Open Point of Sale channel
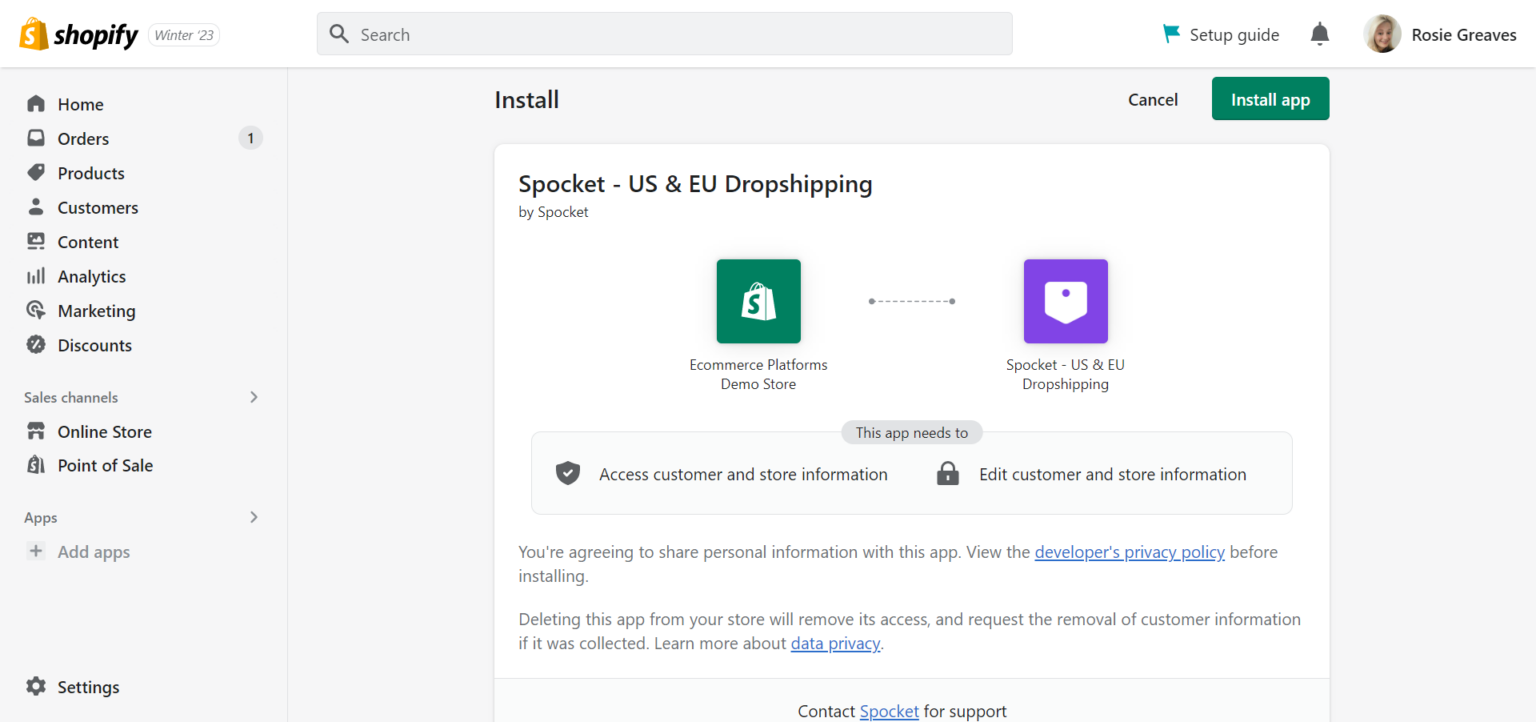This screenshot has height=722, width=1536. 105,465
